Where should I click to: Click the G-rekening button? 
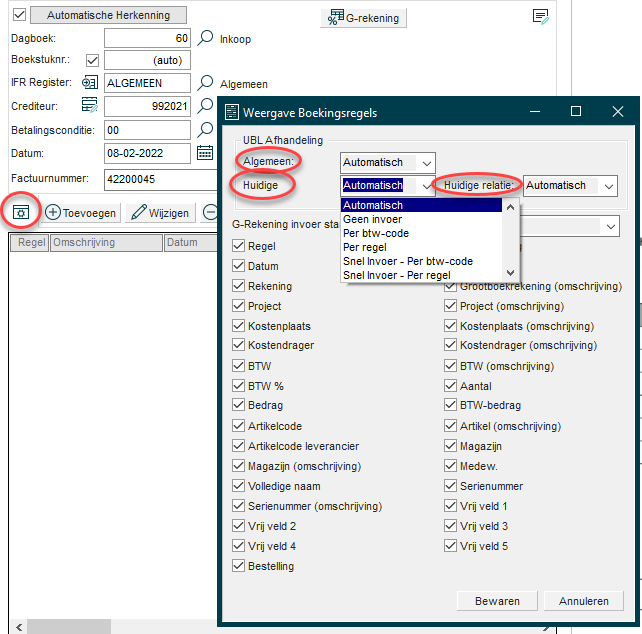tap(363, 18)
